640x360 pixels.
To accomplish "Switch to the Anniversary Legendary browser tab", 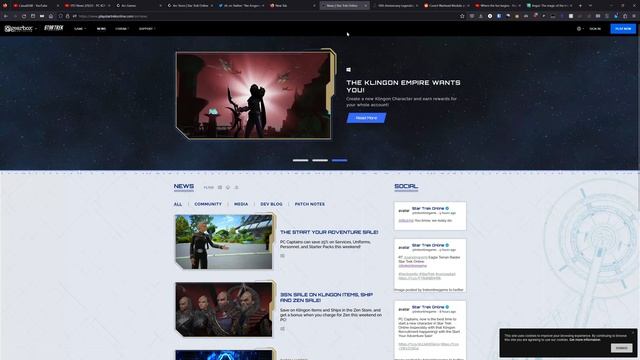I will pyautogui.click(x=395, y=6).
